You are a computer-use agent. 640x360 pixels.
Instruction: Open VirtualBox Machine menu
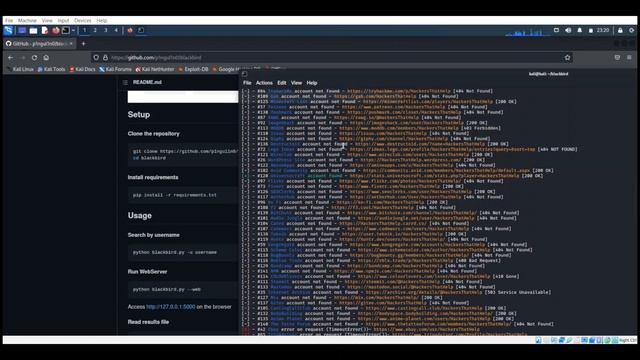(27, 20)
